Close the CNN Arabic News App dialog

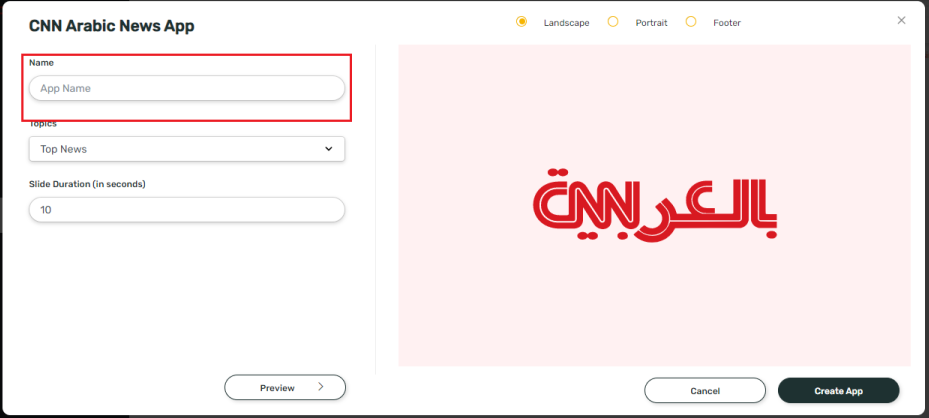tap(901, 21)
